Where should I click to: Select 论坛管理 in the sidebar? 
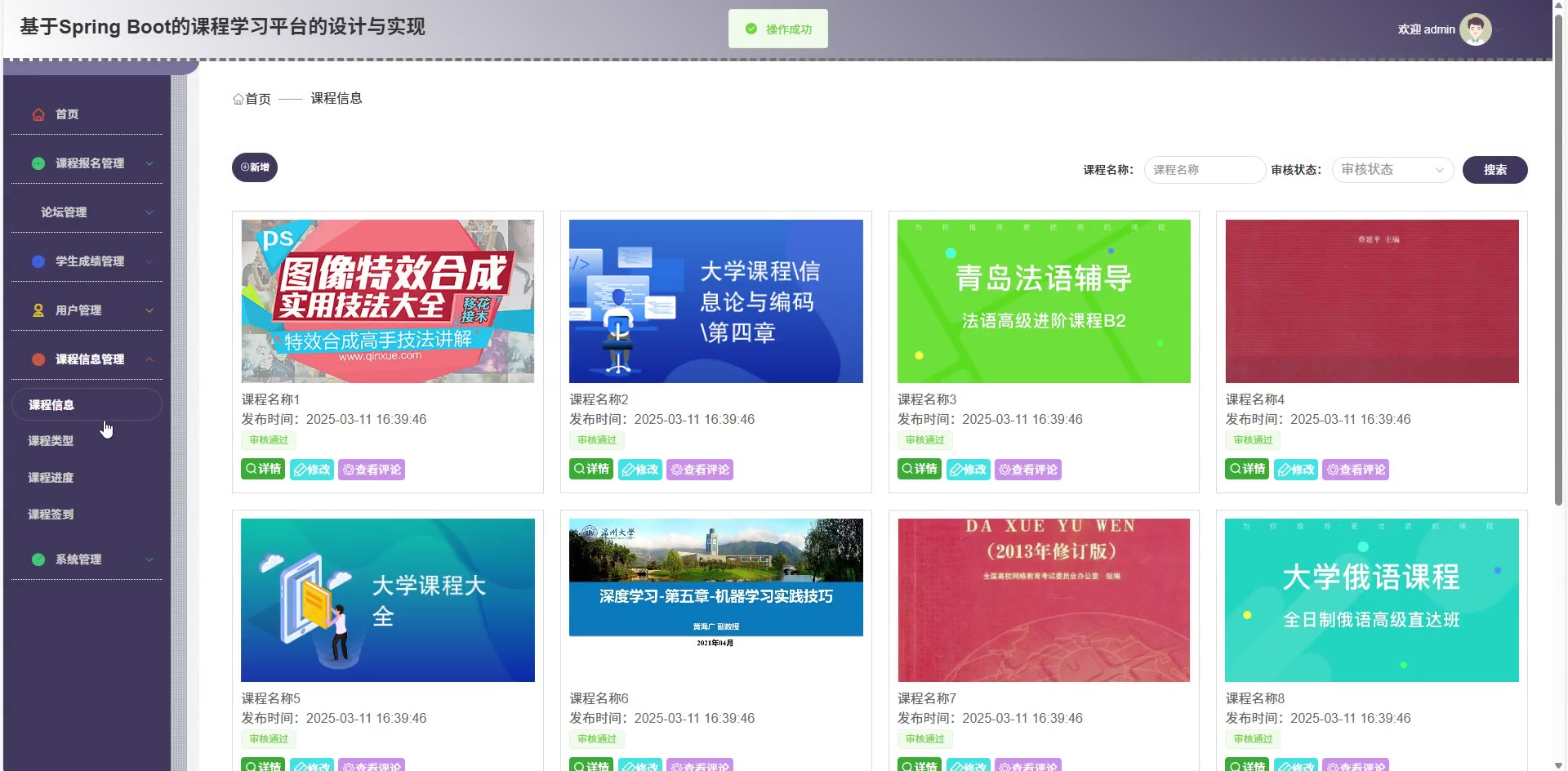click(64, 212)
